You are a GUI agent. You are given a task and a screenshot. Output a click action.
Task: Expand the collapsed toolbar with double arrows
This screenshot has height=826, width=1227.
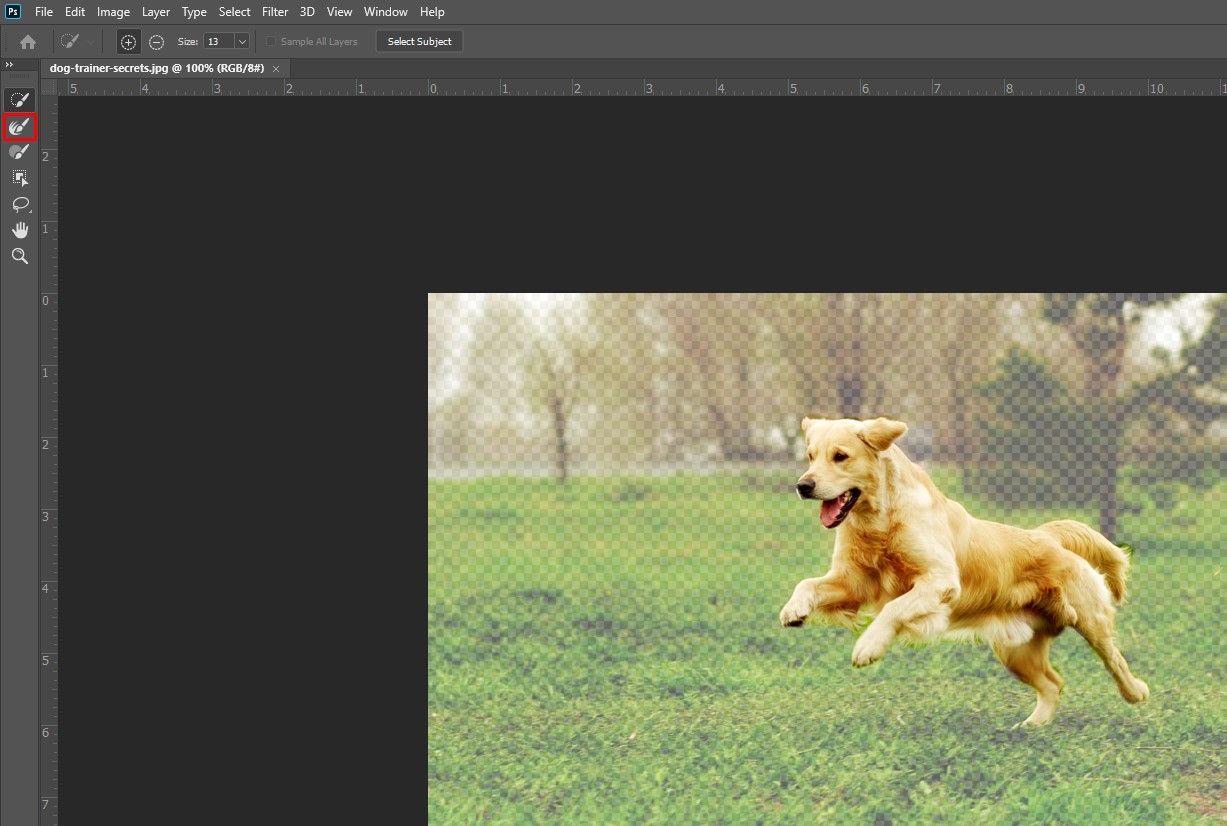point(9,64)
